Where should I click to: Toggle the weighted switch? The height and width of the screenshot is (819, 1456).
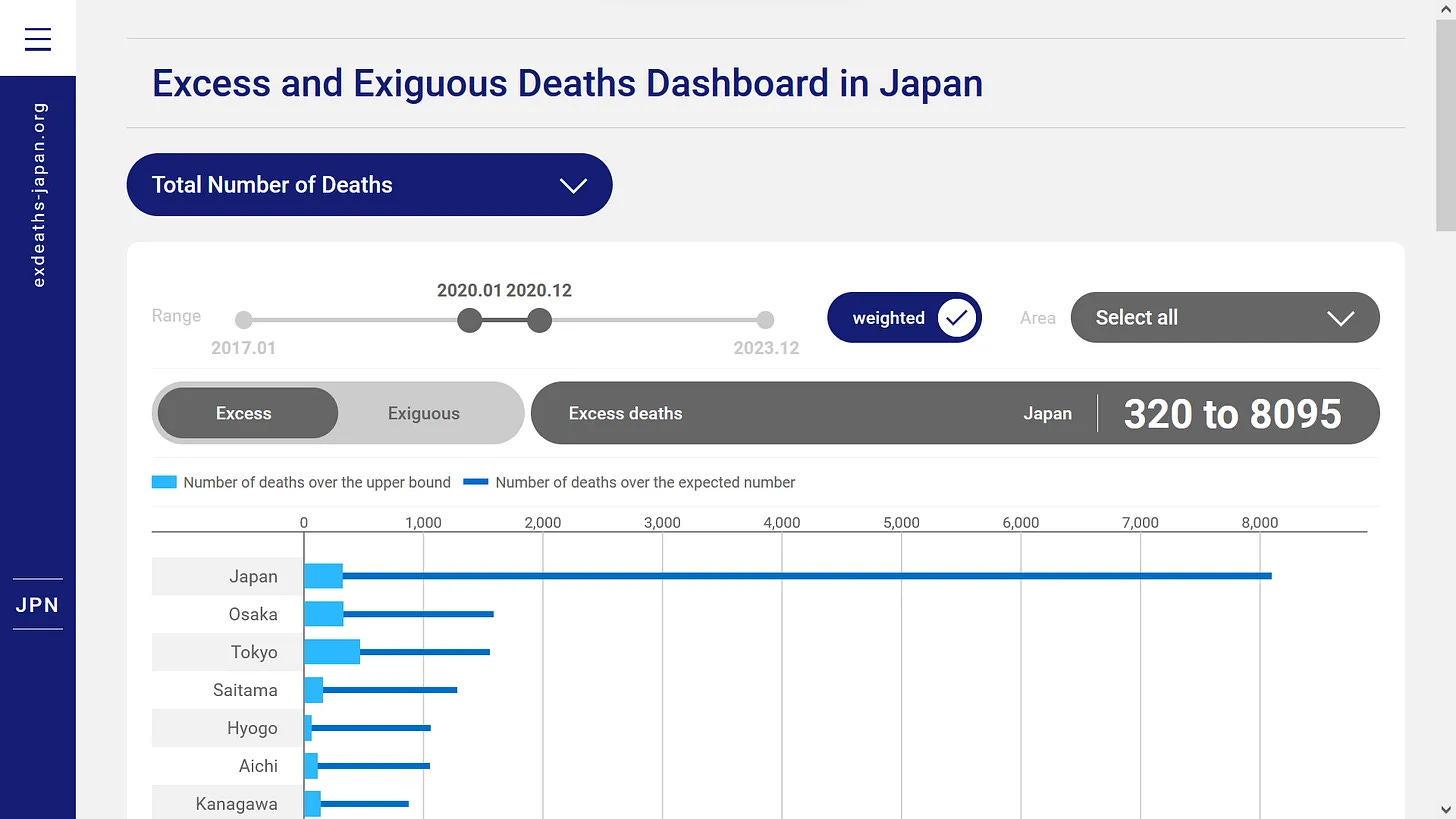[904, 318]
